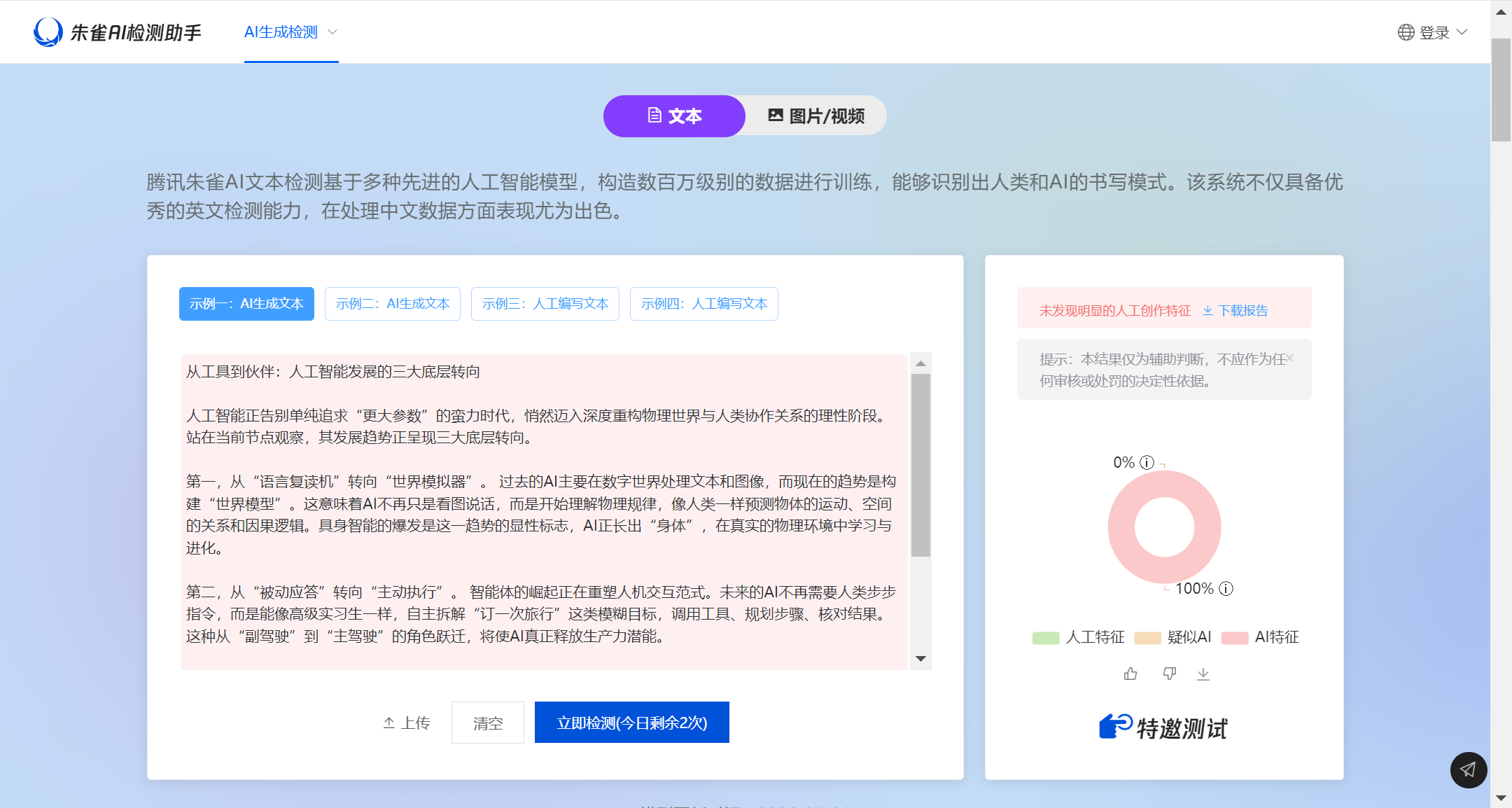The image size is (1512, 808).
Task: Select 示例一：AI生成文本
Action: pyautogui.click(x=246, y=304)
